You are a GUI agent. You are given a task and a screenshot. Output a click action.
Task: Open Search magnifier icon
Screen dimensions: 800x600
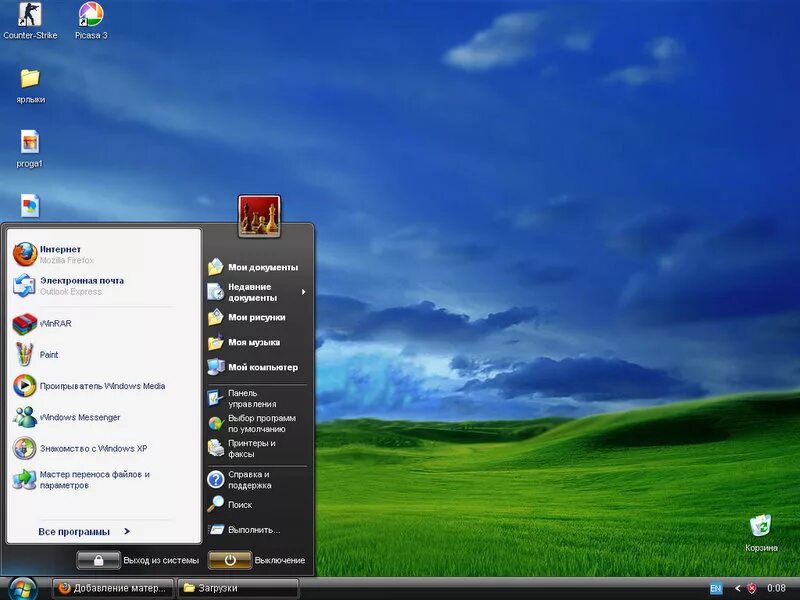[215, 504]
